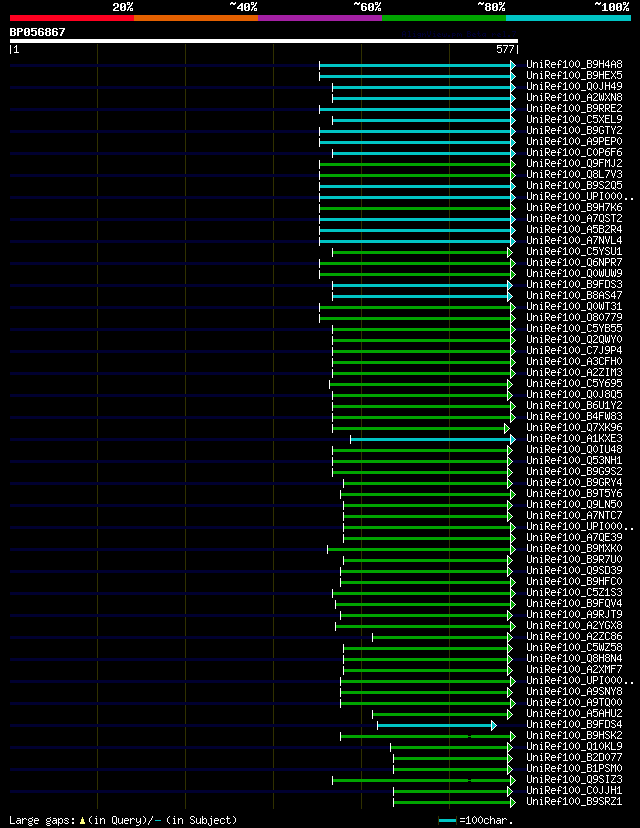Select the UniRef100_C5Y695 label
The image size is (640, 828).
574,383
